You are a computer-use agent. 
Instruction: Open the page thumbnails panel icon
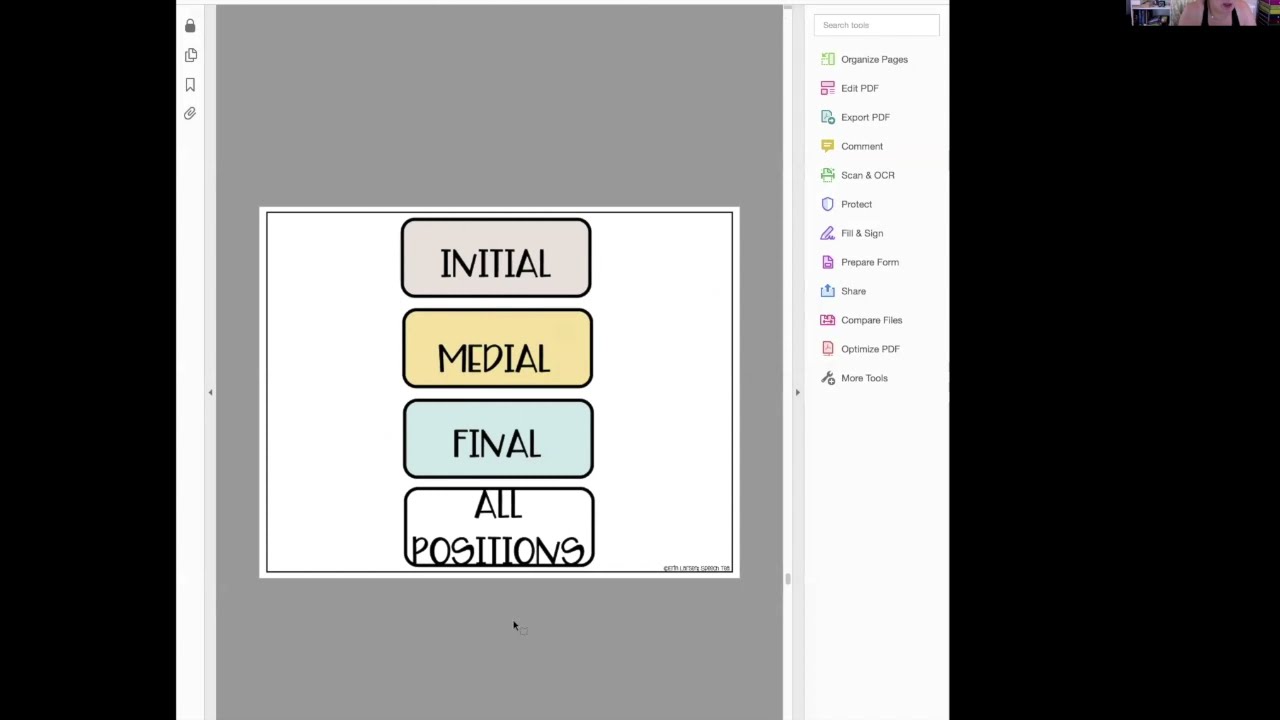(x=190, y=55)
